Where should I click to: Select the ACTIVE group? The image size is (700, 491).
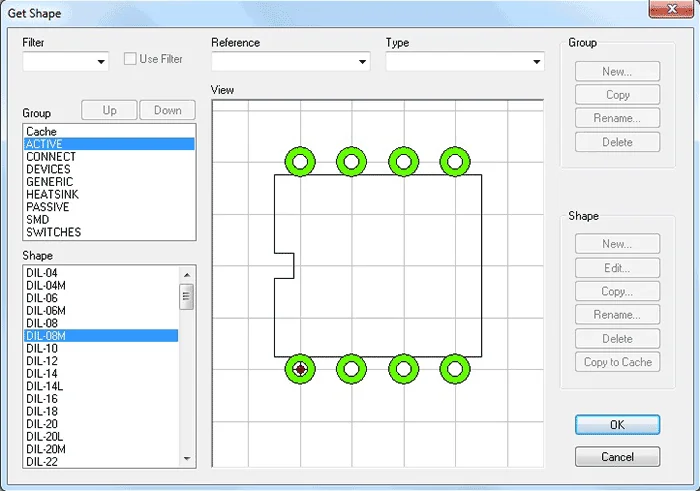click(109, 144)
